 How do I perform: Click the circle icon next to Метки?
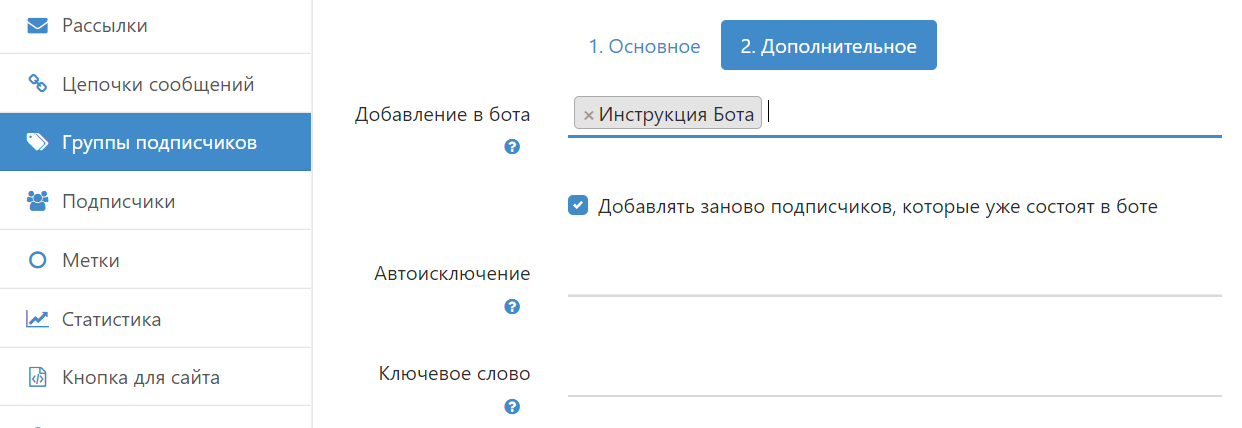[37, 260]
